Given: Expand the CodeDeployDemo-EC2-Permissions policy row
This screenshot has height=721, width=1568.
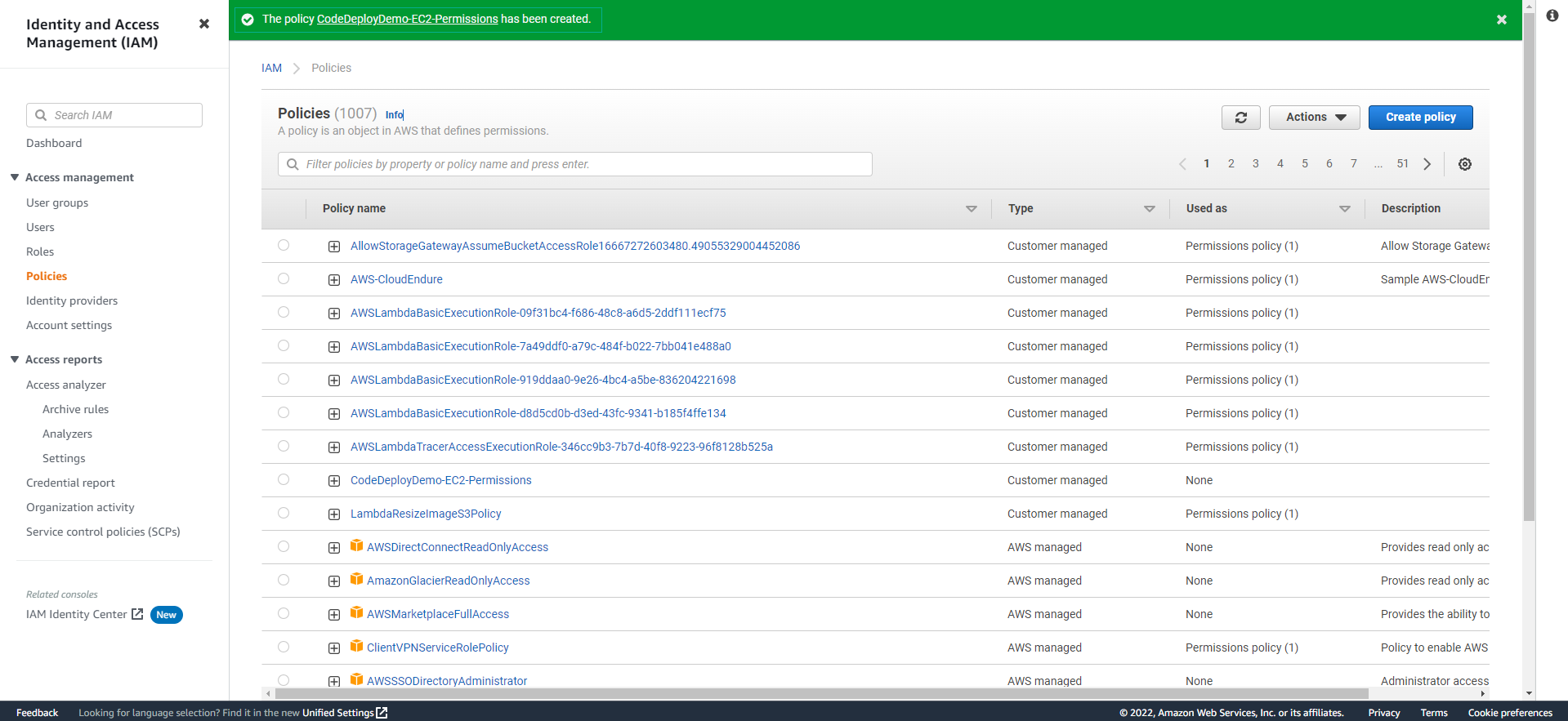Looking at the screenshot, I should 334,481.
